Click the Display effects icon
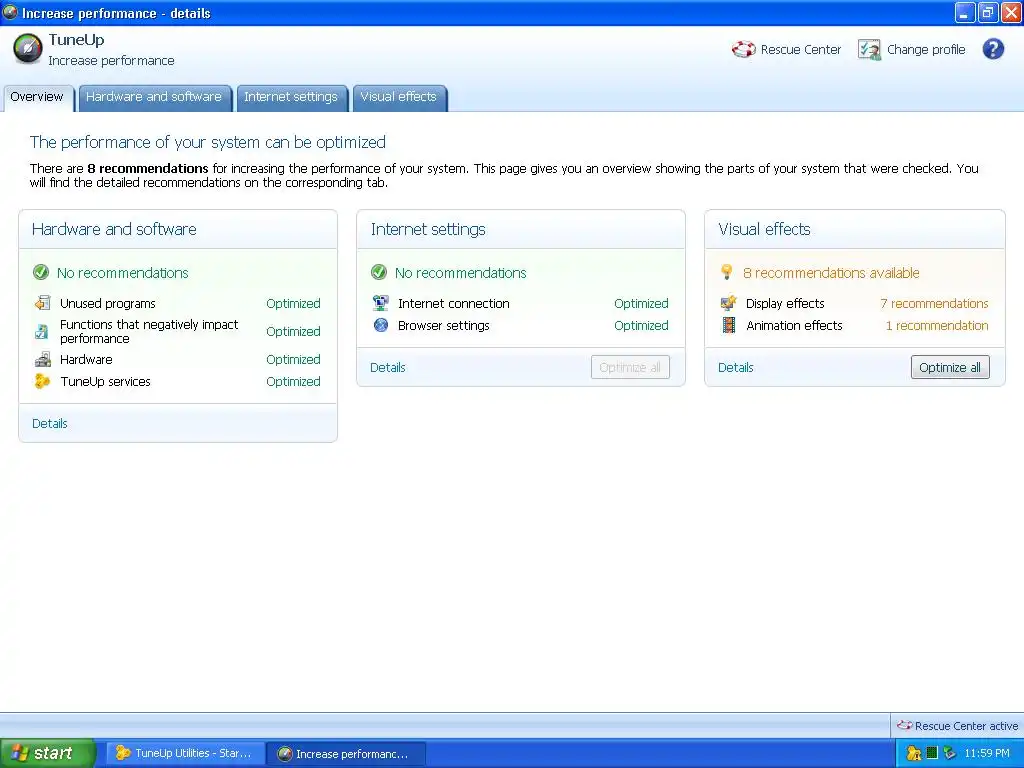This screenshot has height=768, width=1024. pos(729,303)
